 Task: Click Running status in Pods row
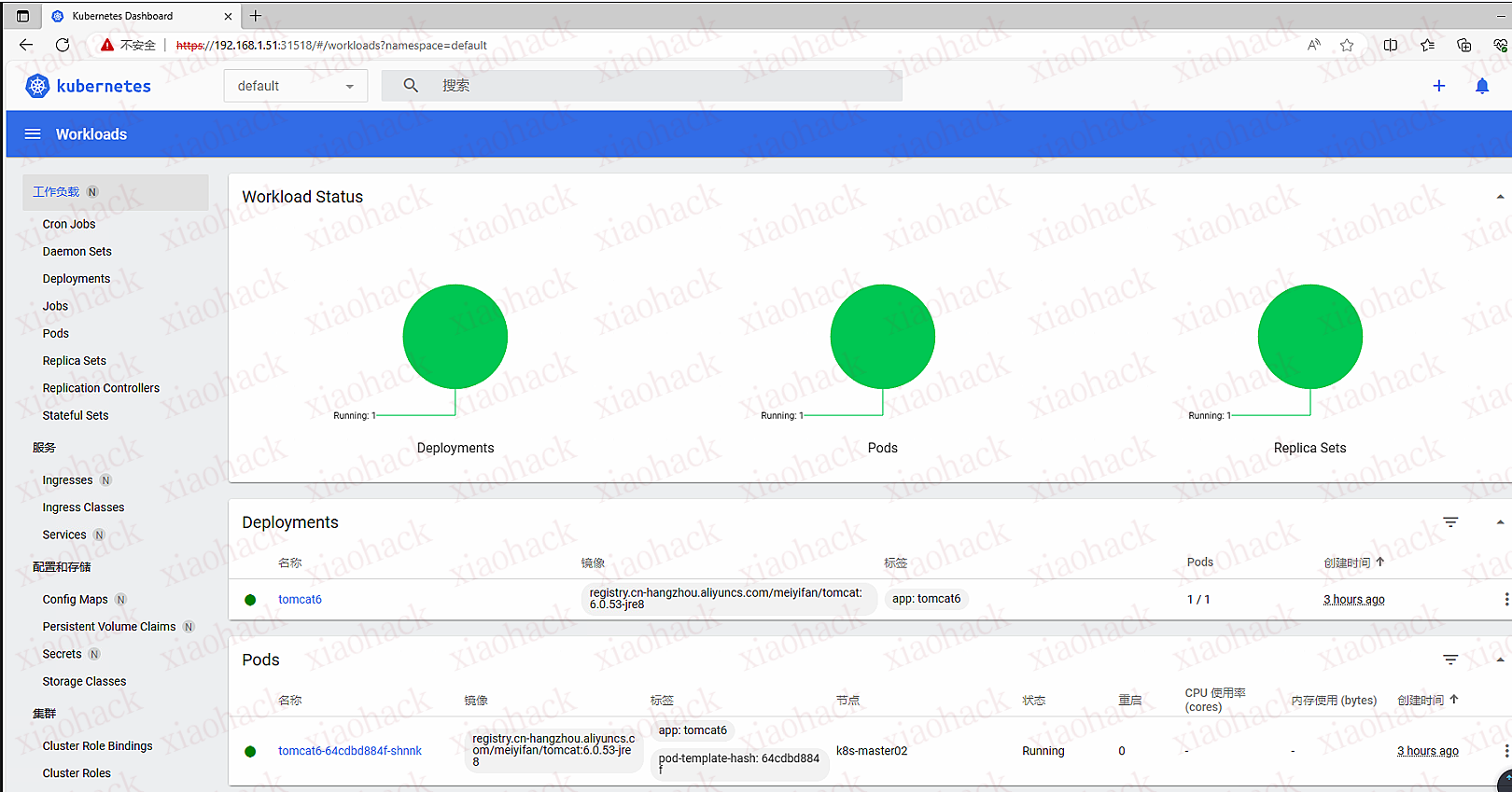point(1043,751)
